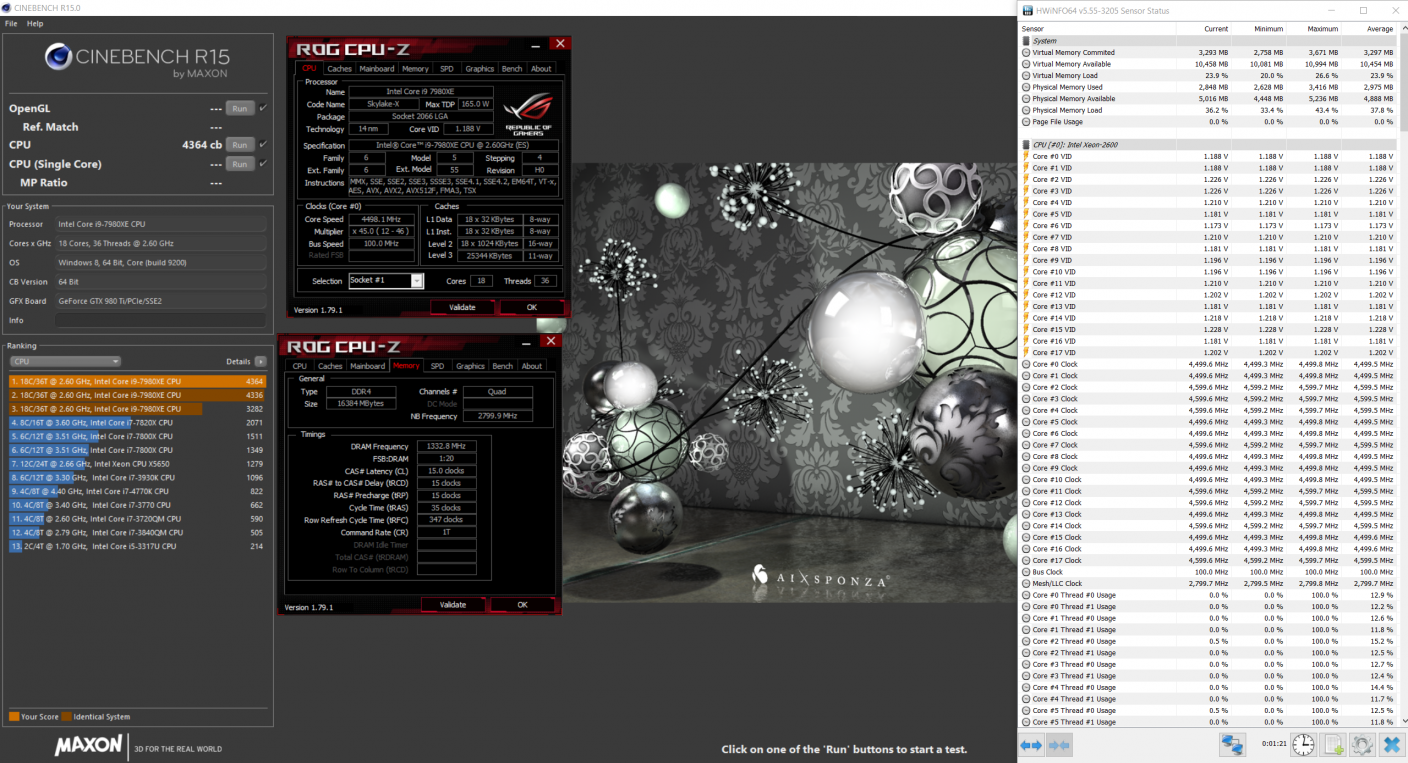Screen dimensions: 1408x763
Task: Click HWiNFO clock reset-timer icon
Action: (x=1303, y=745)
